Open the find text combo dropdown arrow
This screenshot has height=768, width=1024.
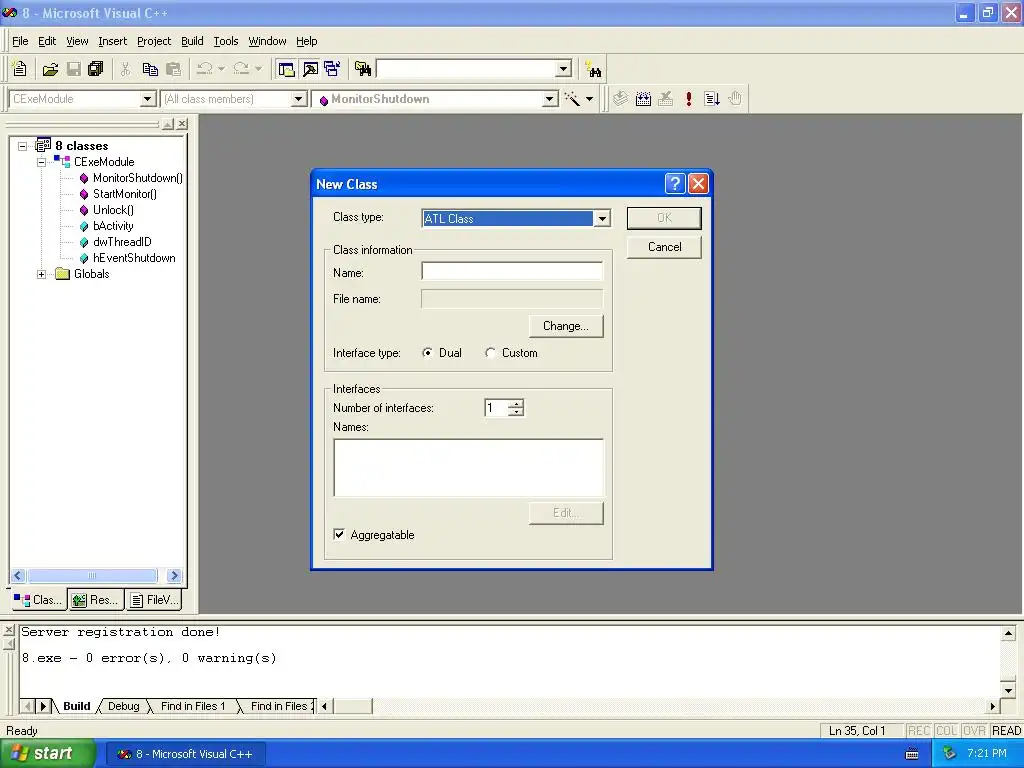[x=564, y=69]
